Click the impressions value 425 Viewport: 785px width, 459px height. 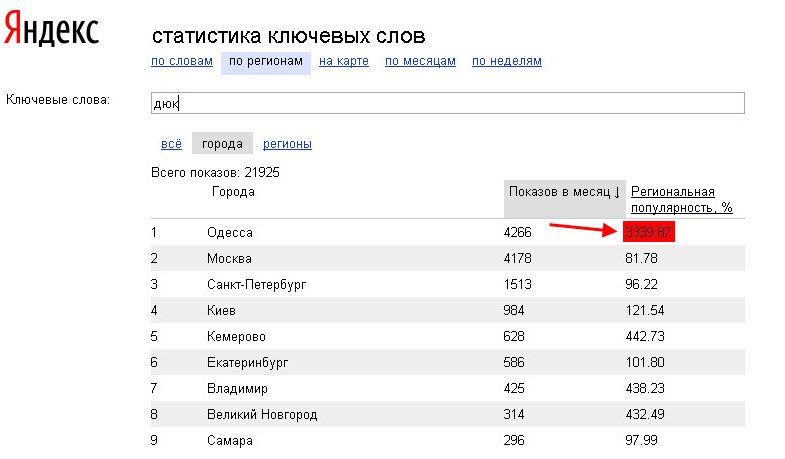(514, 389)
